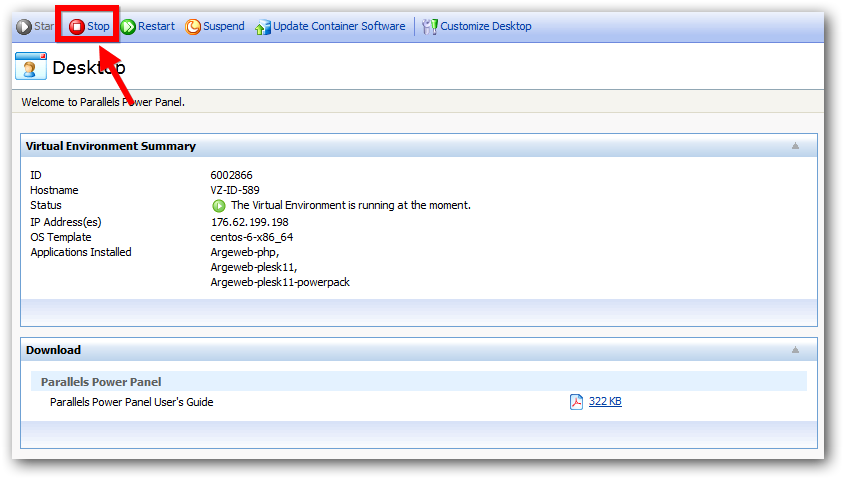The image size is (844, 479).
Task: Click the Desktop user icon beside the title
Action: pyautogui.click(x=31, y=66)
